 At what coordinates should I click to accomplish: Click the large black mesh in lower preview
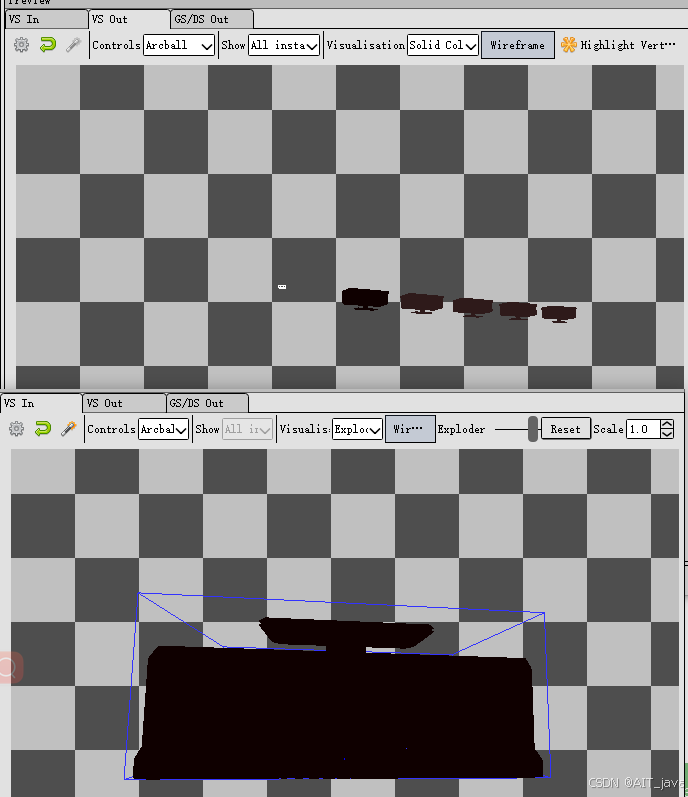pos(338,712)
